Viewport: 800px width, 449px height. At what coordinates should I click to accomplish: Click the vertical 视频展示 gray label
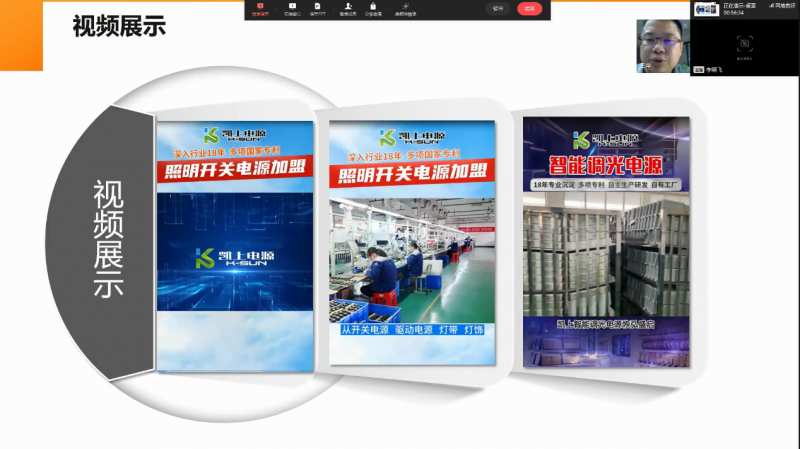[x=108, y=239]
